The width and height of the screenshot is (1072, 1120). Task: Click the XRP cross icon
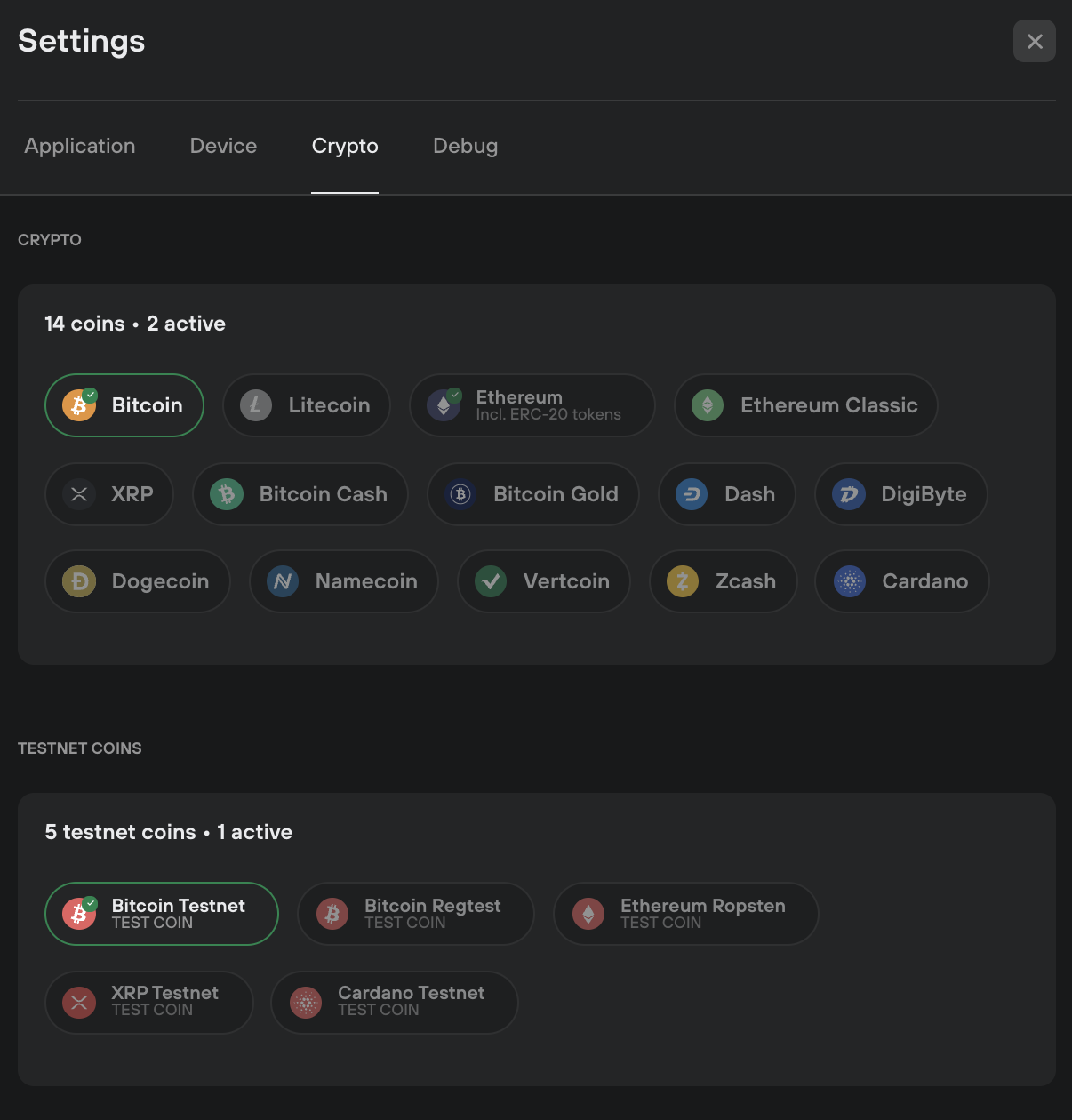click(x=79, y=494)
